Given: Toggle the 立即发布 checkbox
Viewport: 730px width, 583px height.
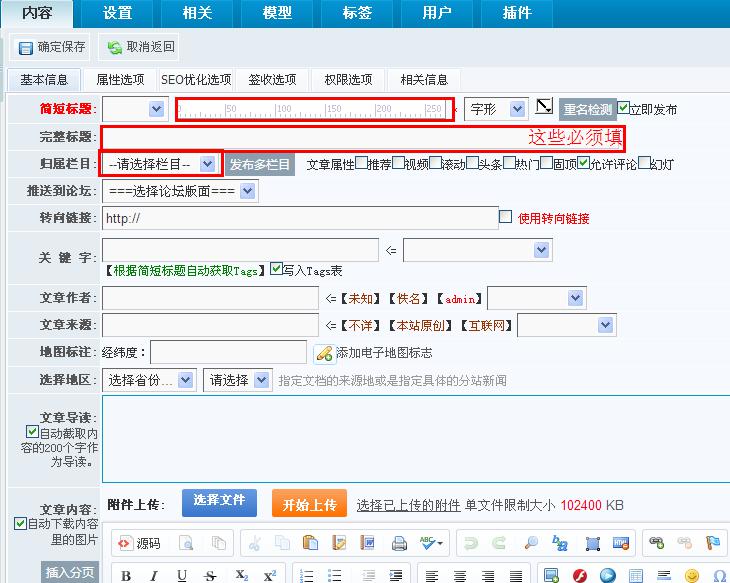Looking at the screenshot, I should 624,107.
